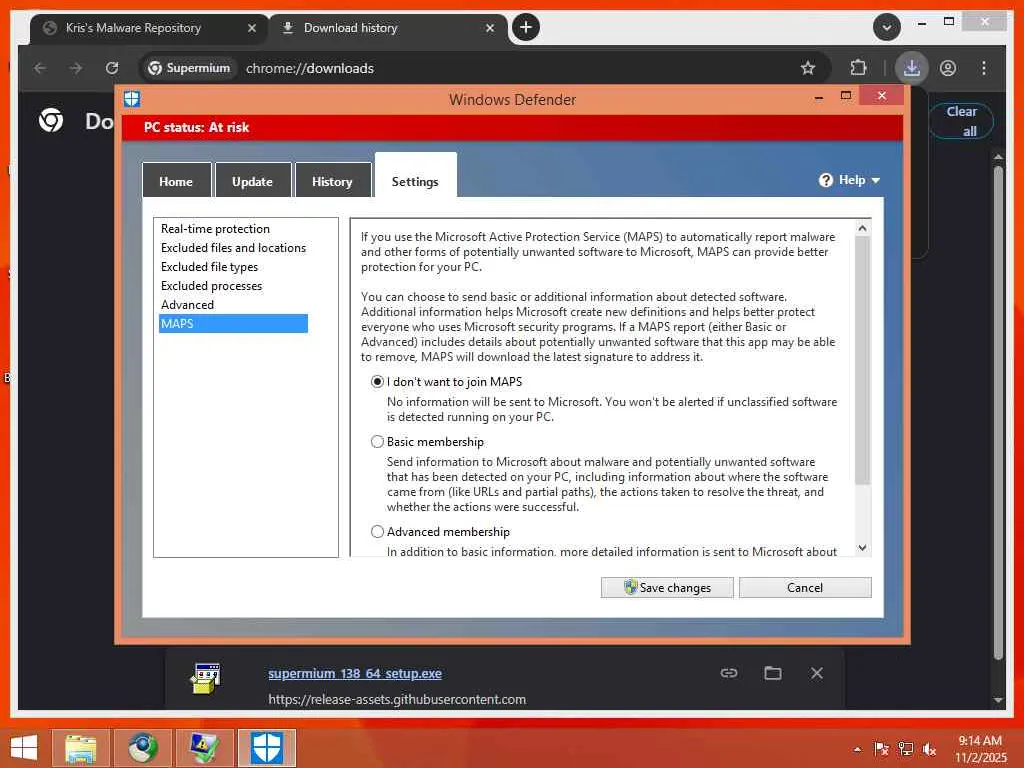The width and height of the screenshot is (1024, 768).
Task: Copy the download link for supermium setup
Action: [729, 673]
